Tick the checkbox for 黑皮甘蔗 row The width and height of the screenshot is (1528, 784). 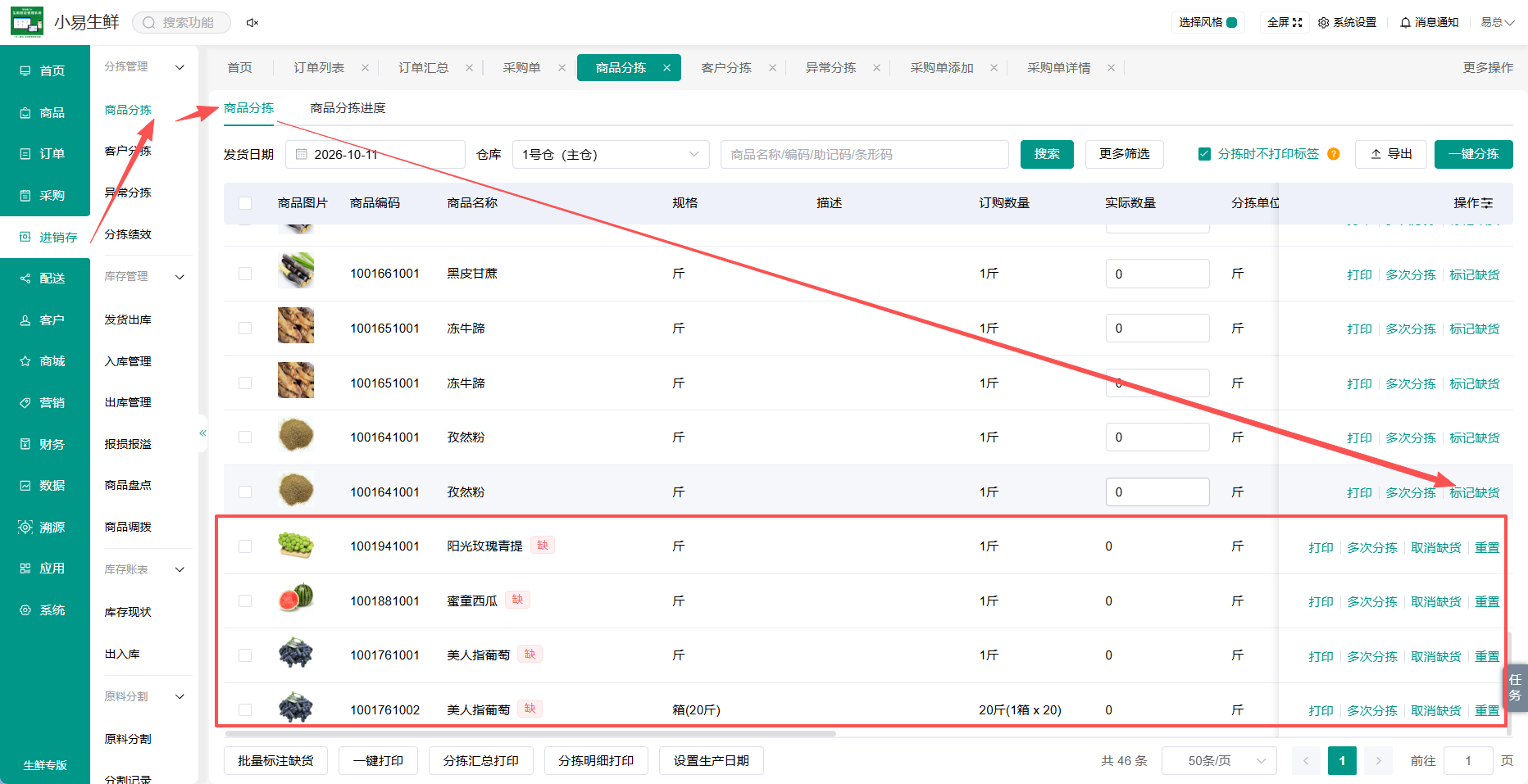point(245,274)
